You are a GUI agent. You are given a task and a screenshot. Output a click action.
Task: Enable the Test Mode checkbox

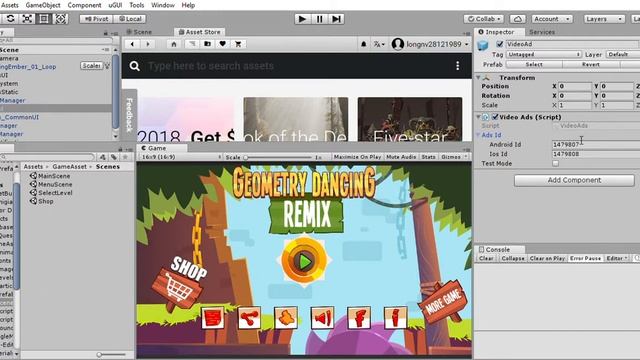[556, 163]
